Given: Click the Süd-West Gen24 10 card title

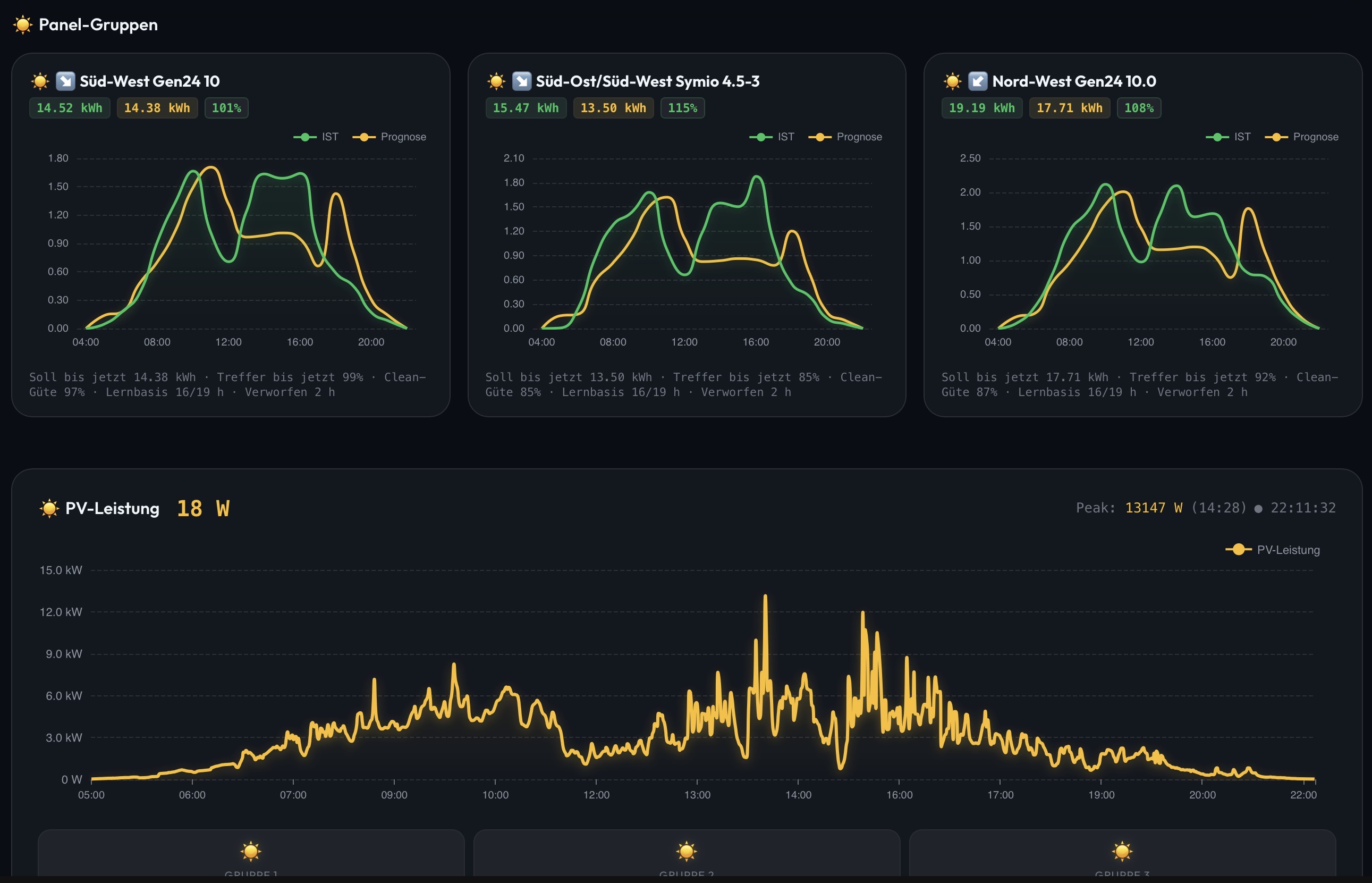Looking at the screenshot, I should [x=149, y=81].
